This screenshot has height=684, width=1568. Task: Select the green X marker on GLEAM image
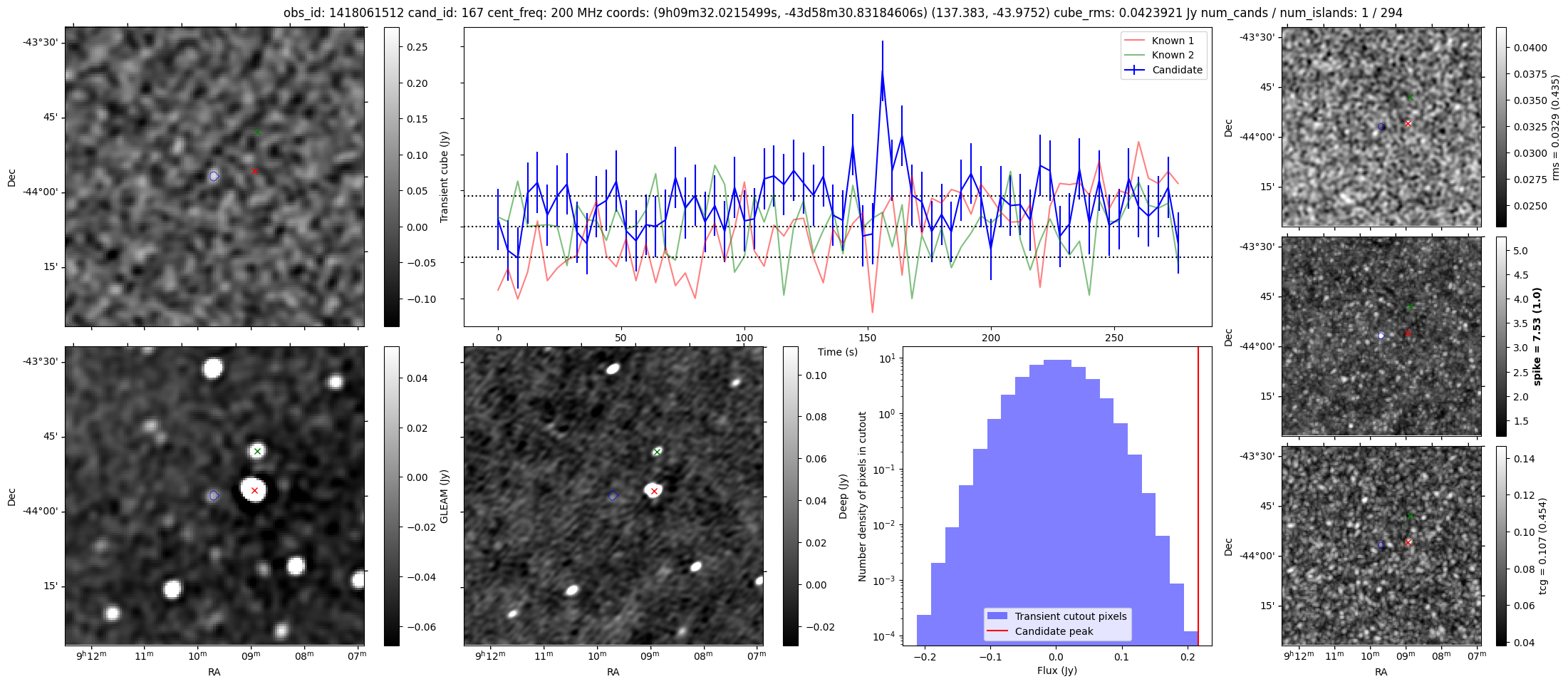click(x=257, y=451)
